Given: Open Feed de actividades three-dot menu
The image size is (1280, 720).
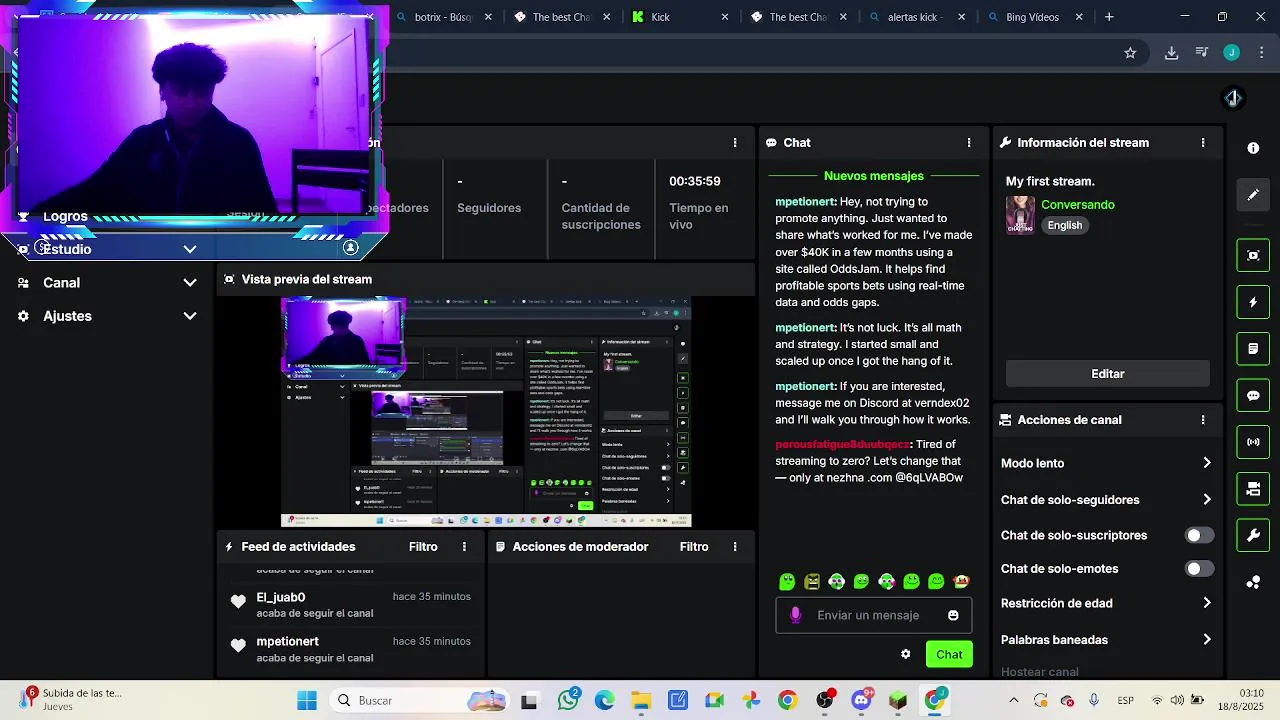Looking at the screenshot, I should click(x=464, y=547).
